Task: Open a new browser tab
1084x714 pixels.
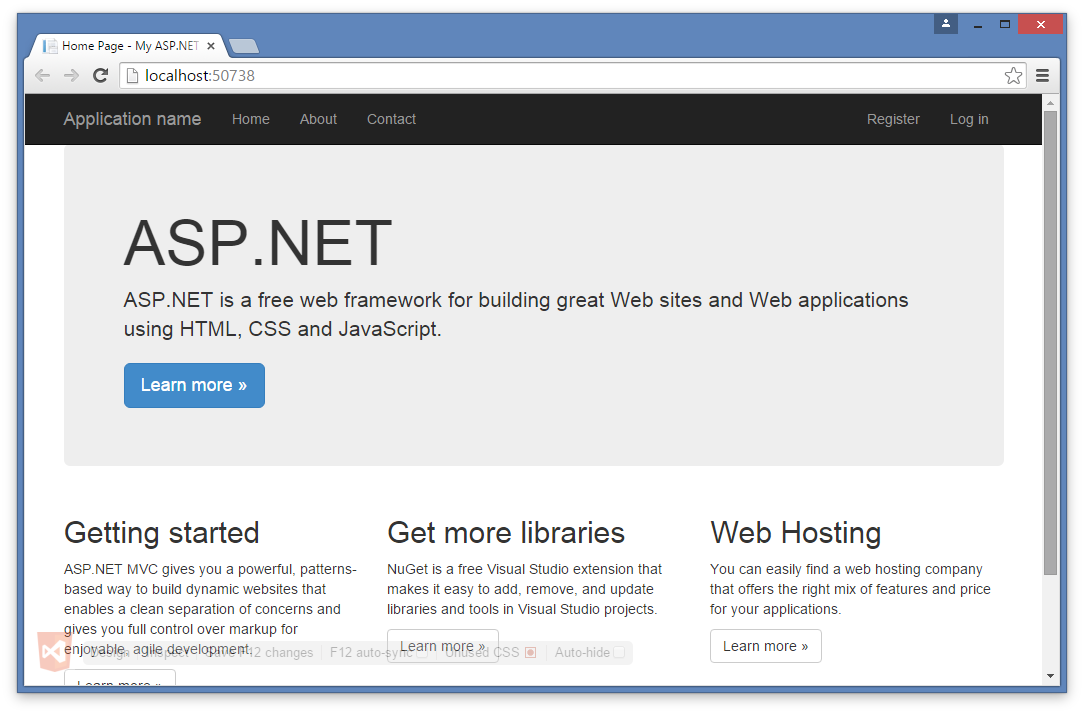Action: pyautogui.click(x=243, y=46)
